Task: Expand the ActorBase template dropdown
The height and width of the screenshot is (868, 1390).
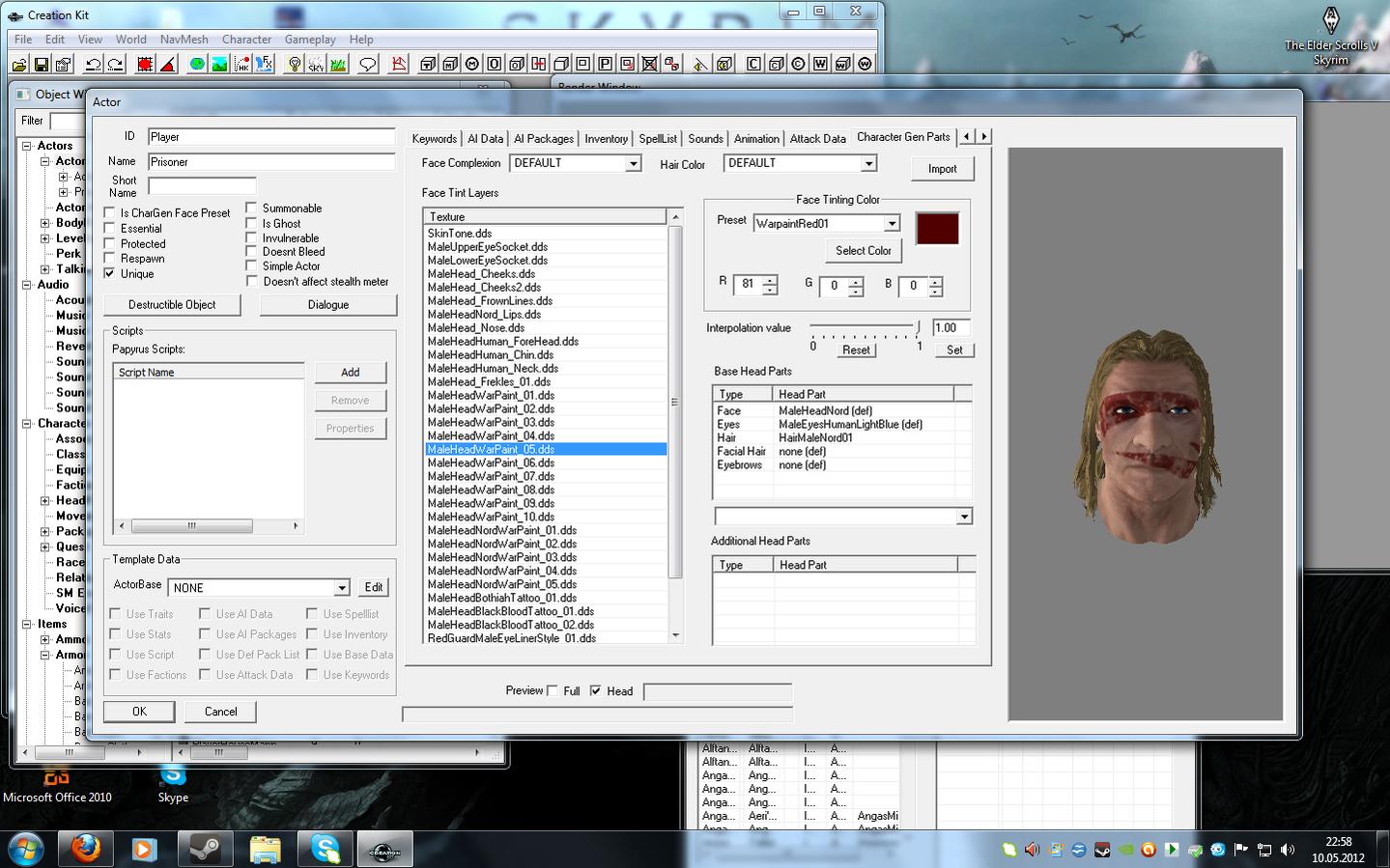Action: pos(342,588)
